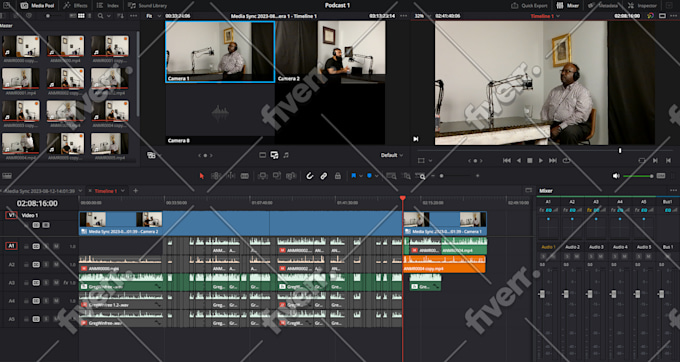Activate the Trim Edit Mode tool
The image size is (680, 362).
coord(216,176)
